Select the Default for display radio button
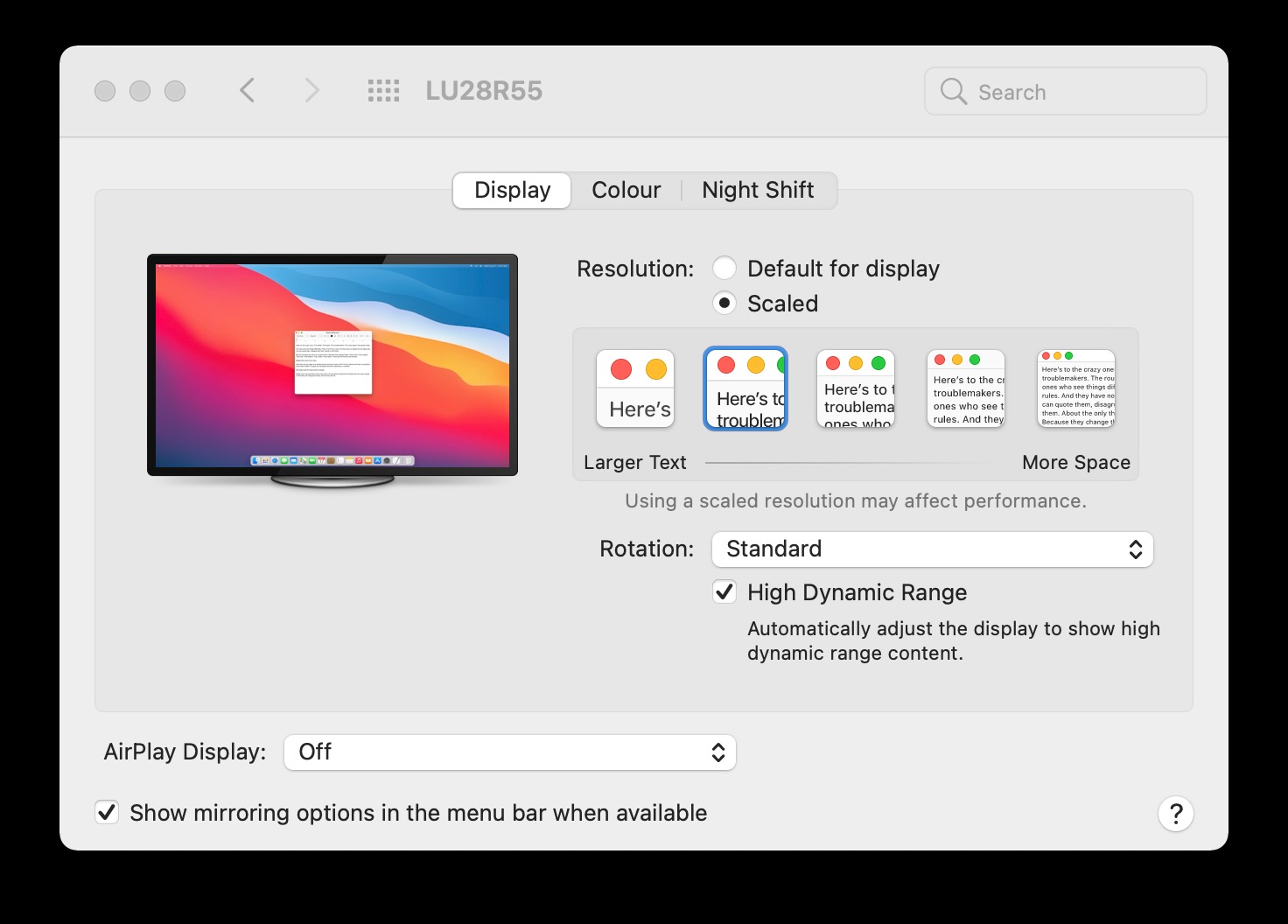 click(x=724, y=269)
